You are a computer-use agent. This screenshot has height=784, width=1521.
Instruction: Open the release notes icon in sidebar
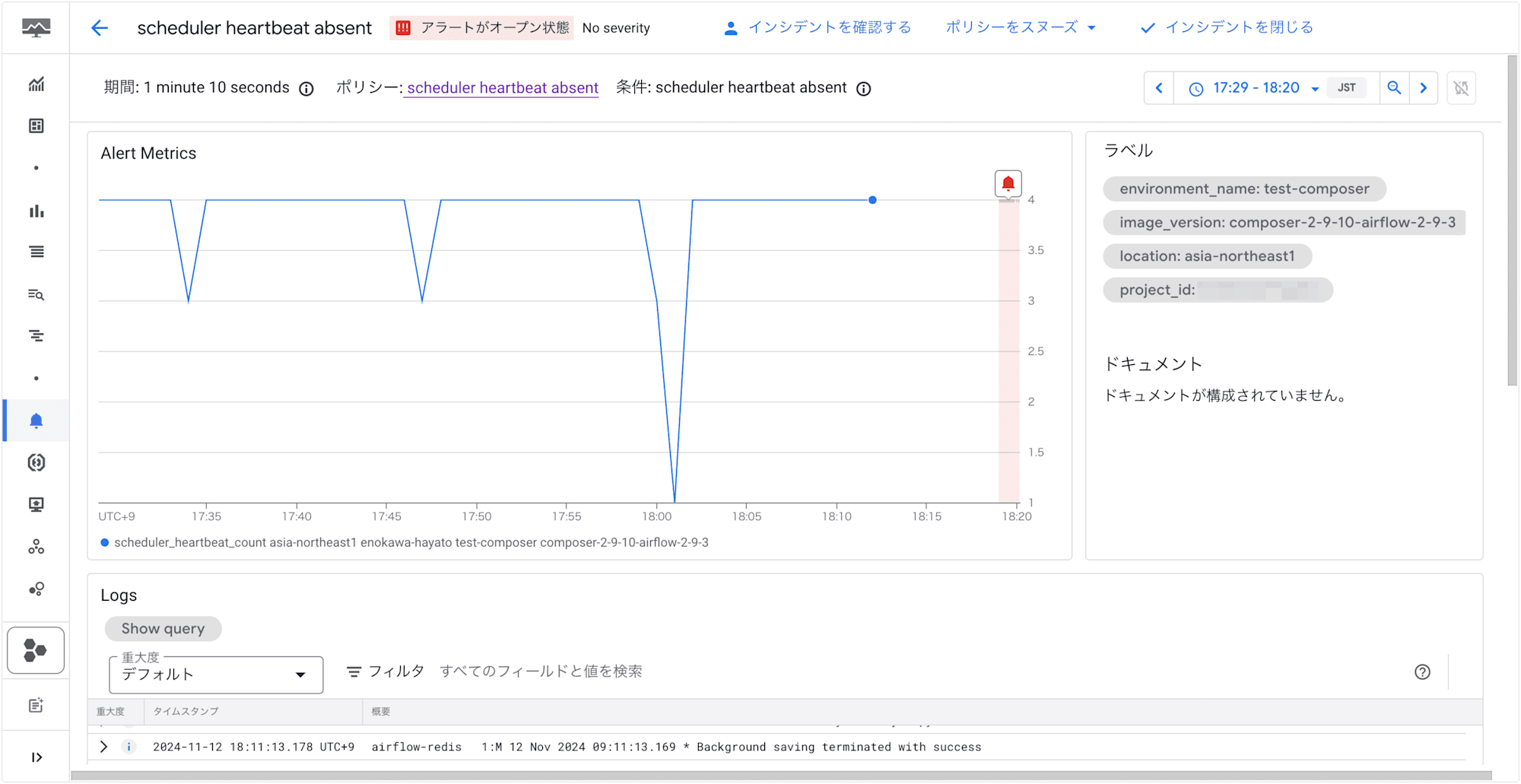[36, 706]
